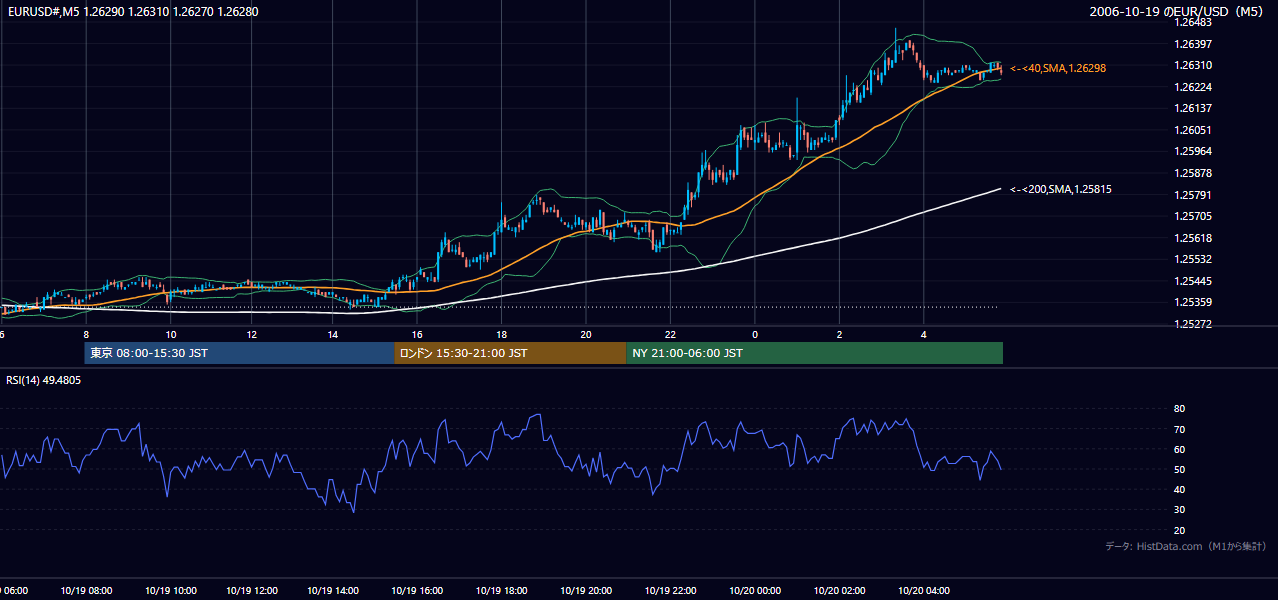
Task: Click hour tick 10 under price chart
Action: (x=171, y=335)
